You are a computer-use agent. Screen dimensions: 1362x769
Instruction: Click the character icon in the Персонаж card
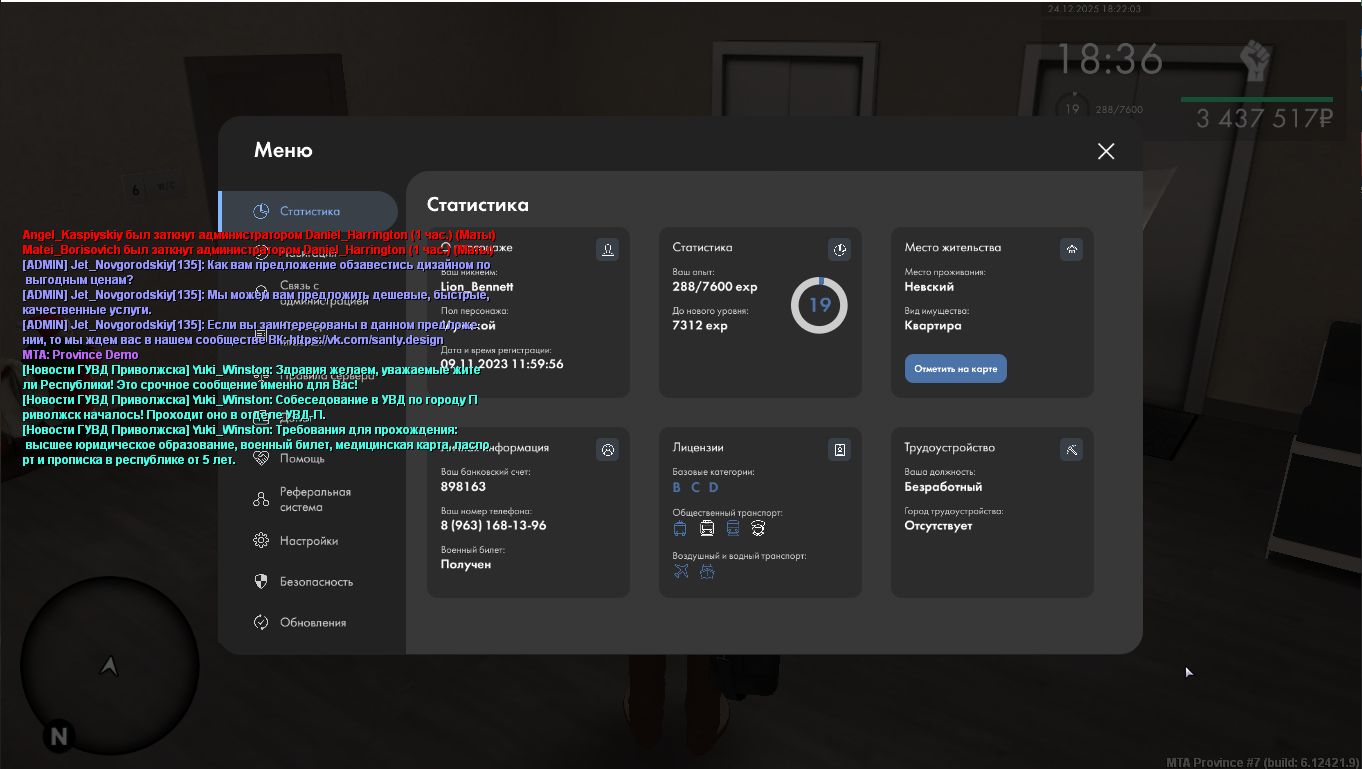tap(607, 250)
